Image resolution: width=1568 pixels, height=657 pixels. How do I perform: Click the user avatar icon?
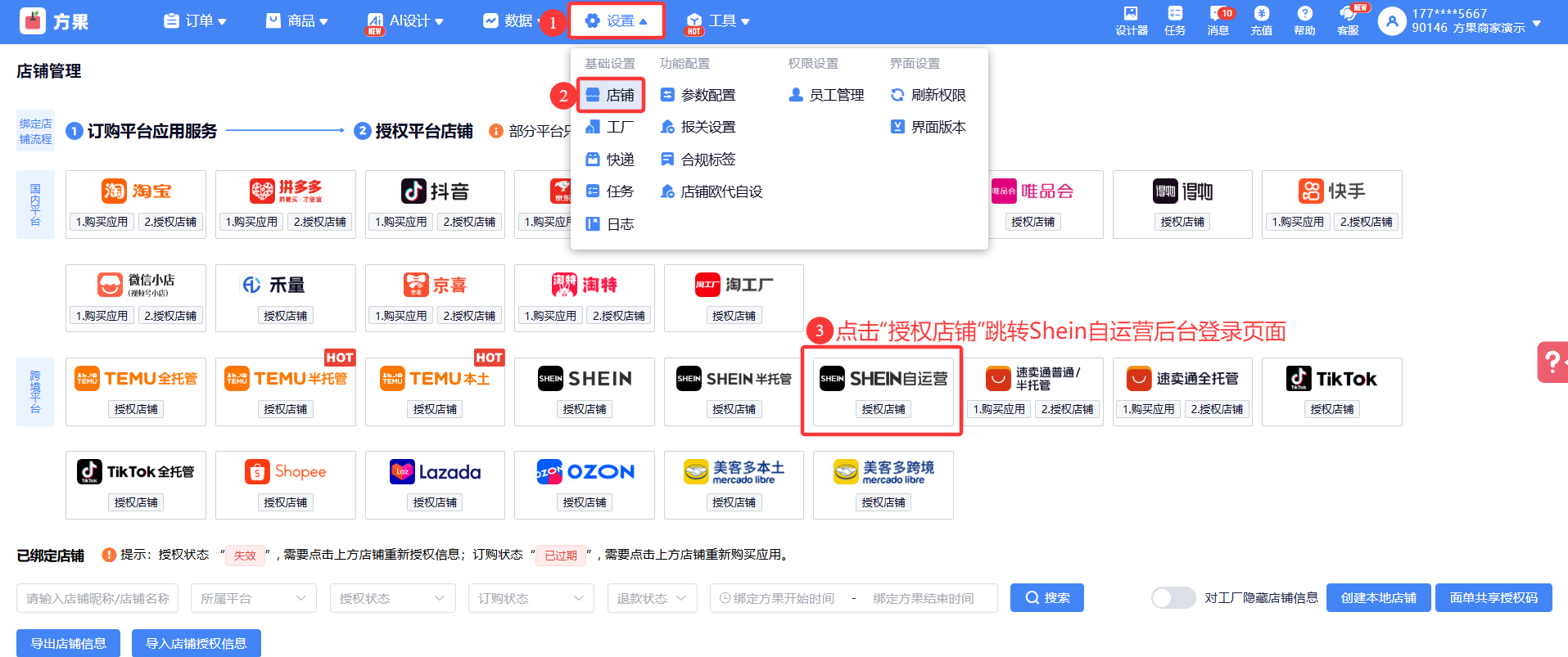(x=1392, y=21)
